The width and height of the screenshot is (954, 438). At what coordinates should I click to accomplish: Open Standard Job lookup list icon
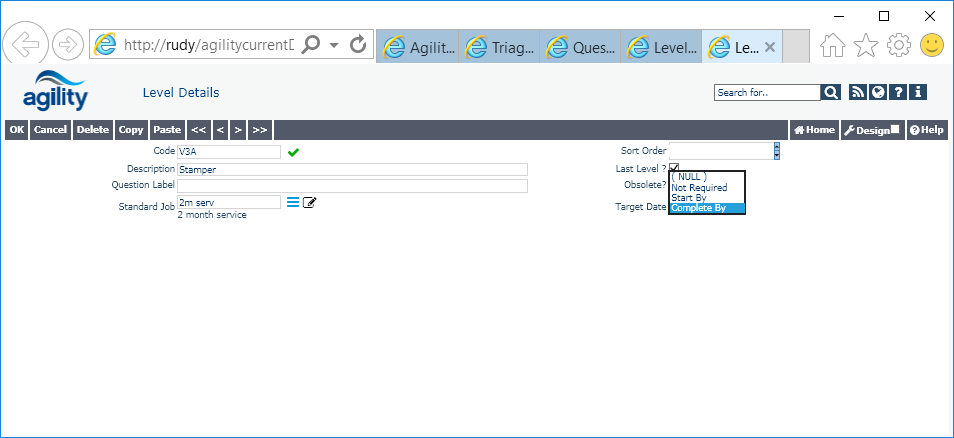pos(293,202)
